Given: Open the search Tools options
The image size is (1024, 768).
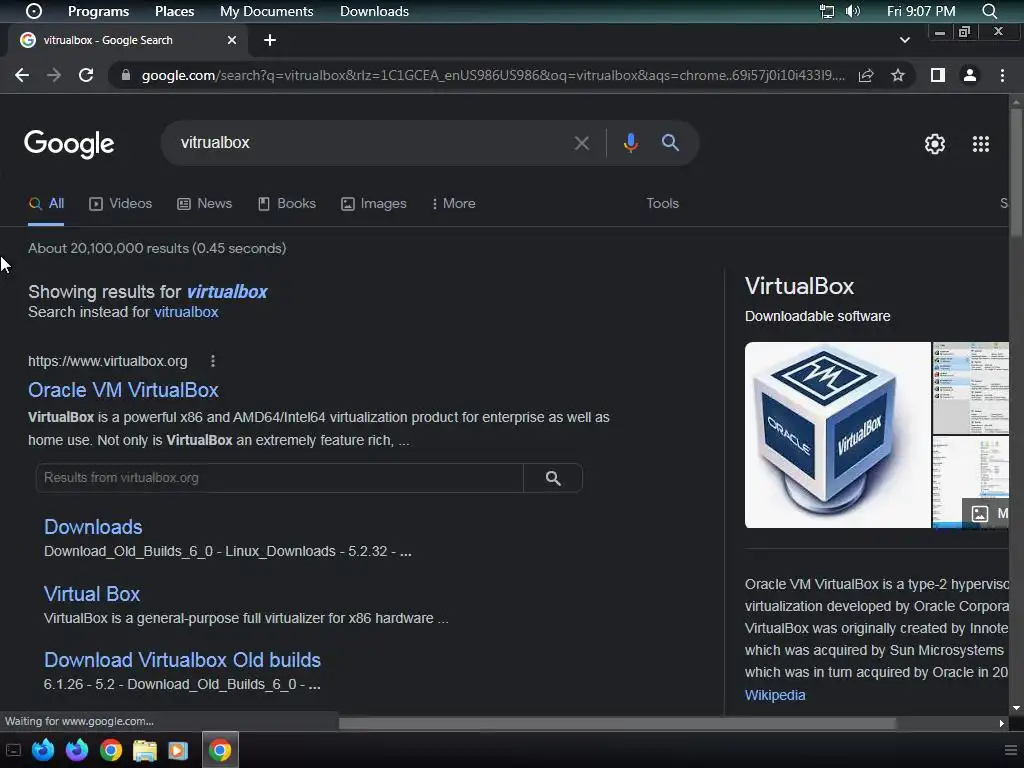Looking at the screenshot, I should click(x=662, y=204).
